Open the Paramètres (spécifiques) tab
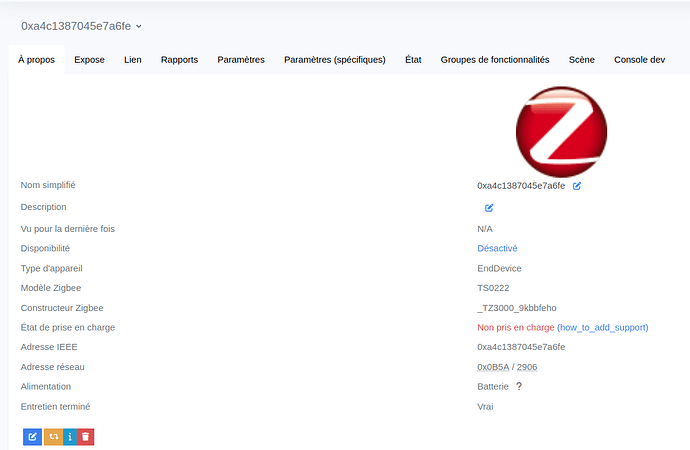 pos(335,60)
